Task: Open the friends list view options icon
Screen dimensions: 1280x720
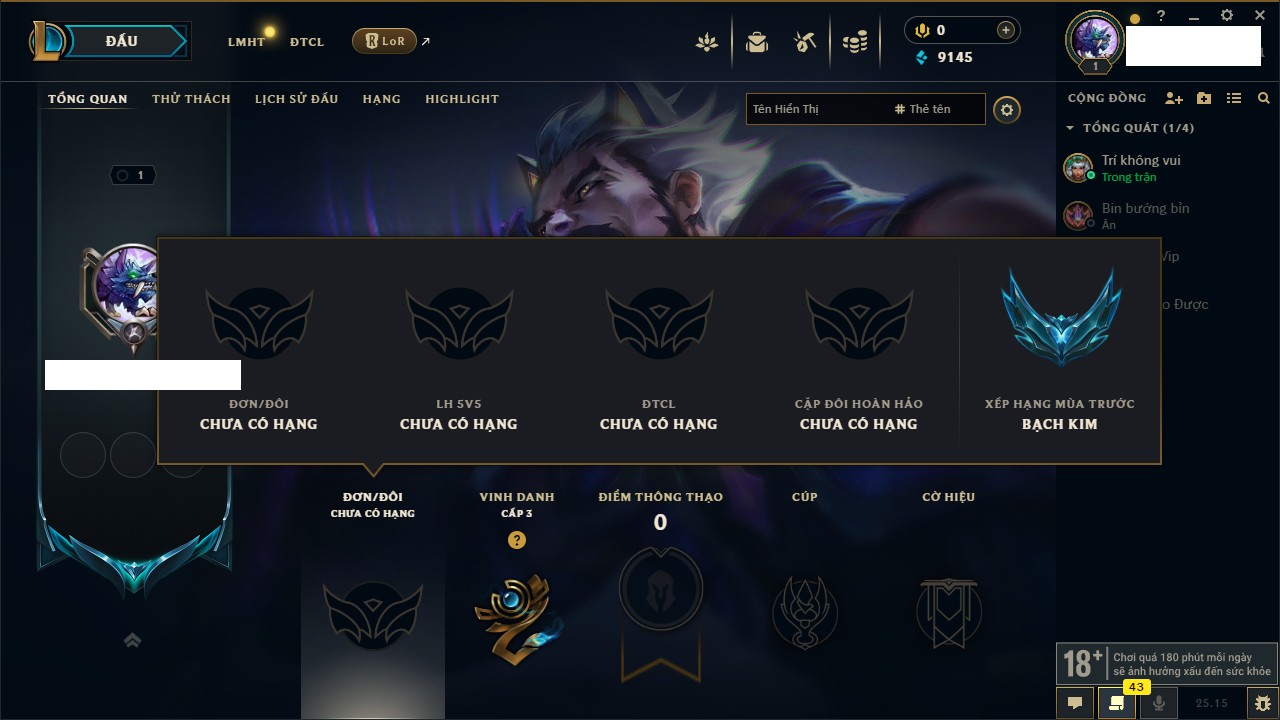Action: tap(1234, 98)
